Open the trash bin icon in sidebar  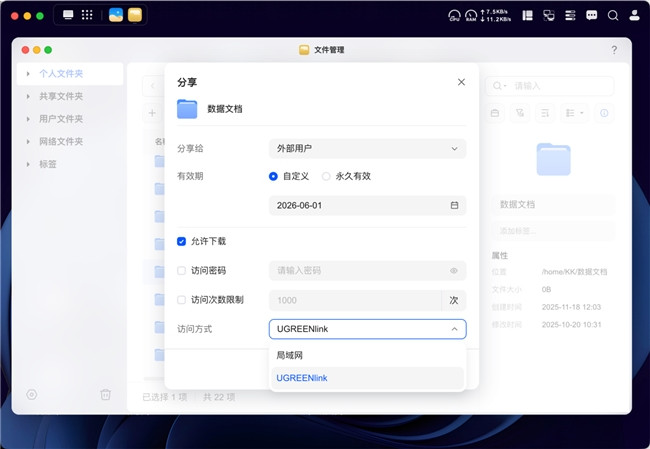pyautogui.click(x=105, y=394)
